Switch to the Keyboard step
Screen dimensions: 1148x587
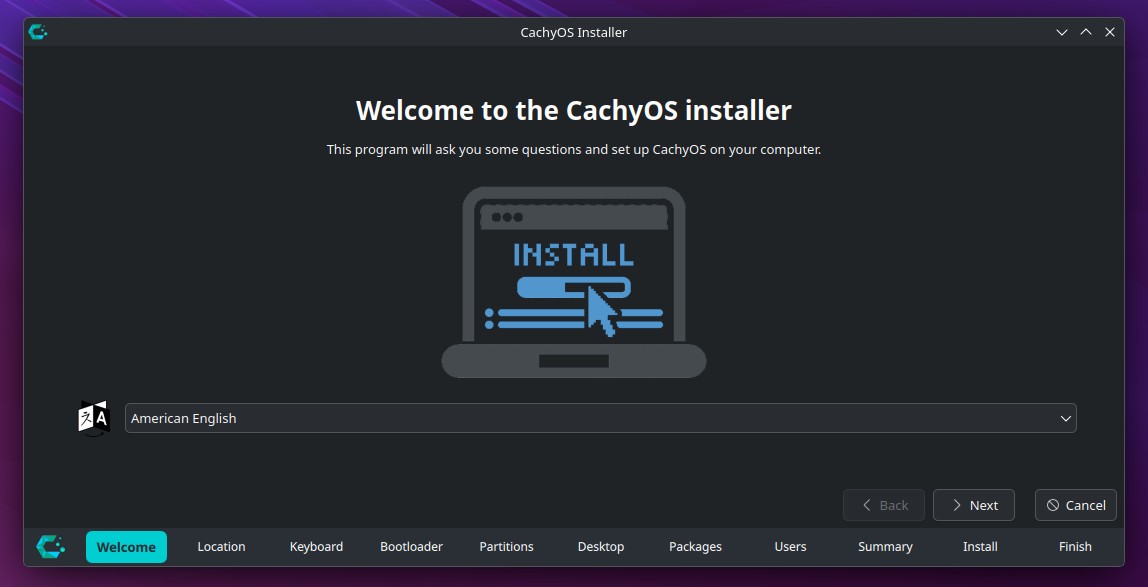(x=316, y=546)
